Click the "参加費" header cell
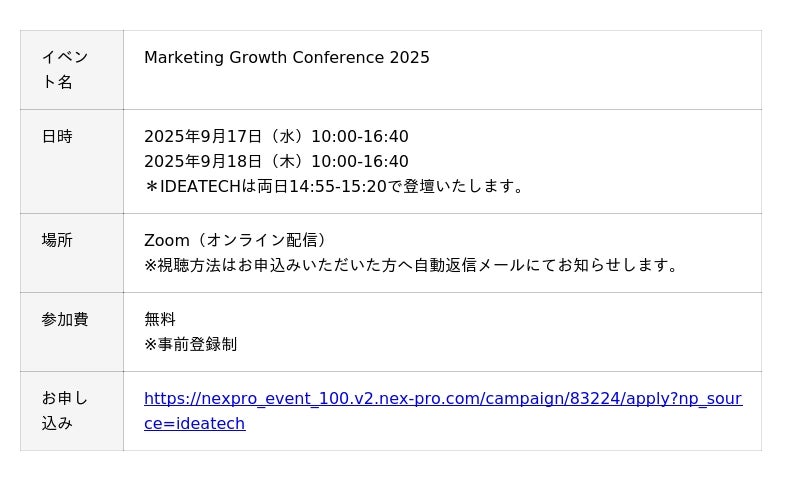The width and height of the screenshot is (800, 481). tap(65, 320)
